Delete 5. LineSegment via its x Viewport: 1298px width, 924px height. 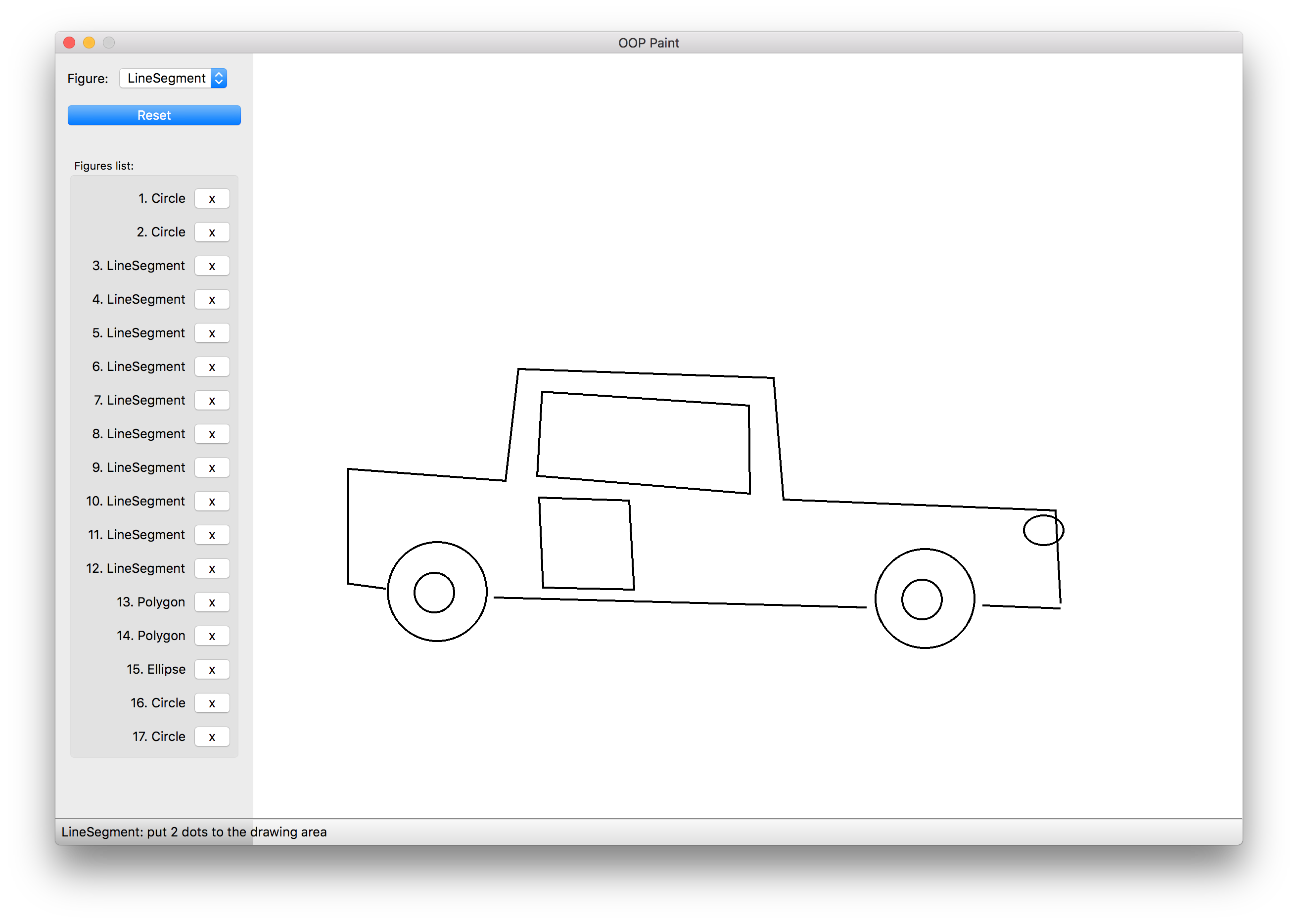tap(212, 333)
